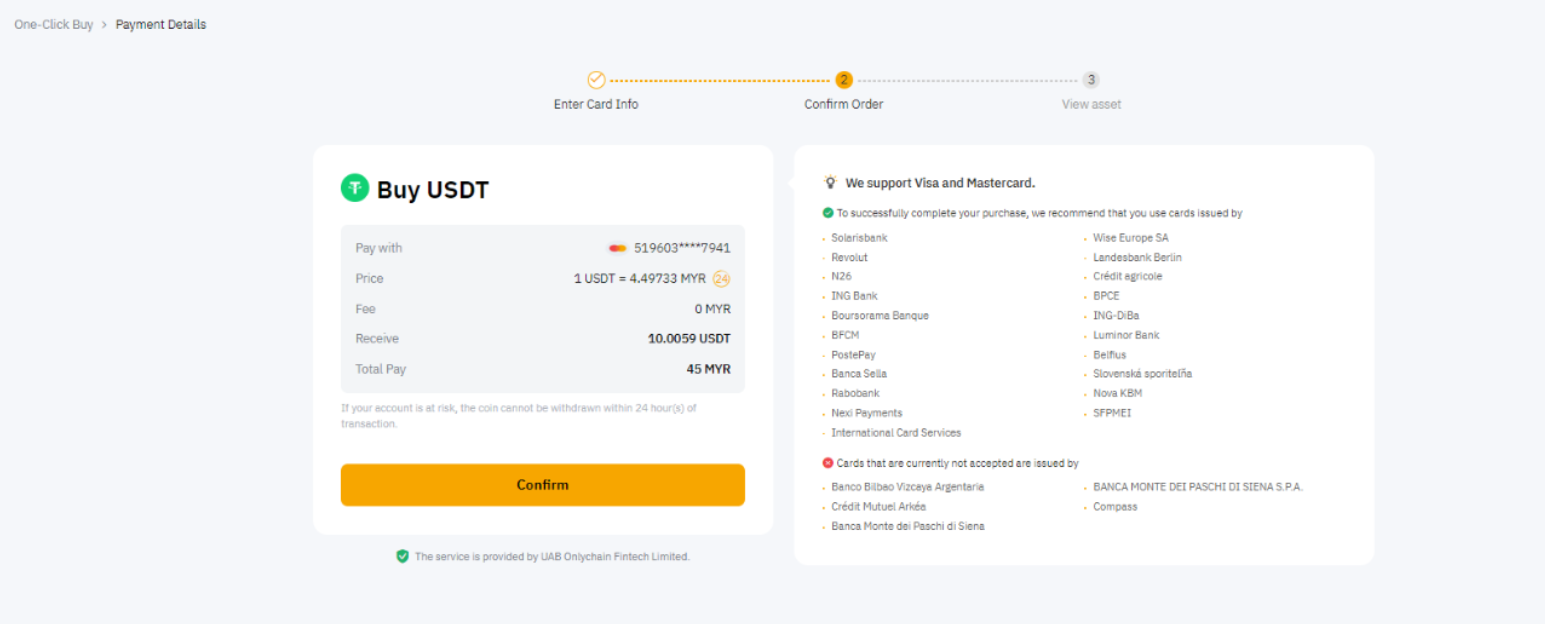Viewport: 1545px width, 624px height.
Task: Open the One-Click Buy breadcrumb link
Action: coord(53,23)
